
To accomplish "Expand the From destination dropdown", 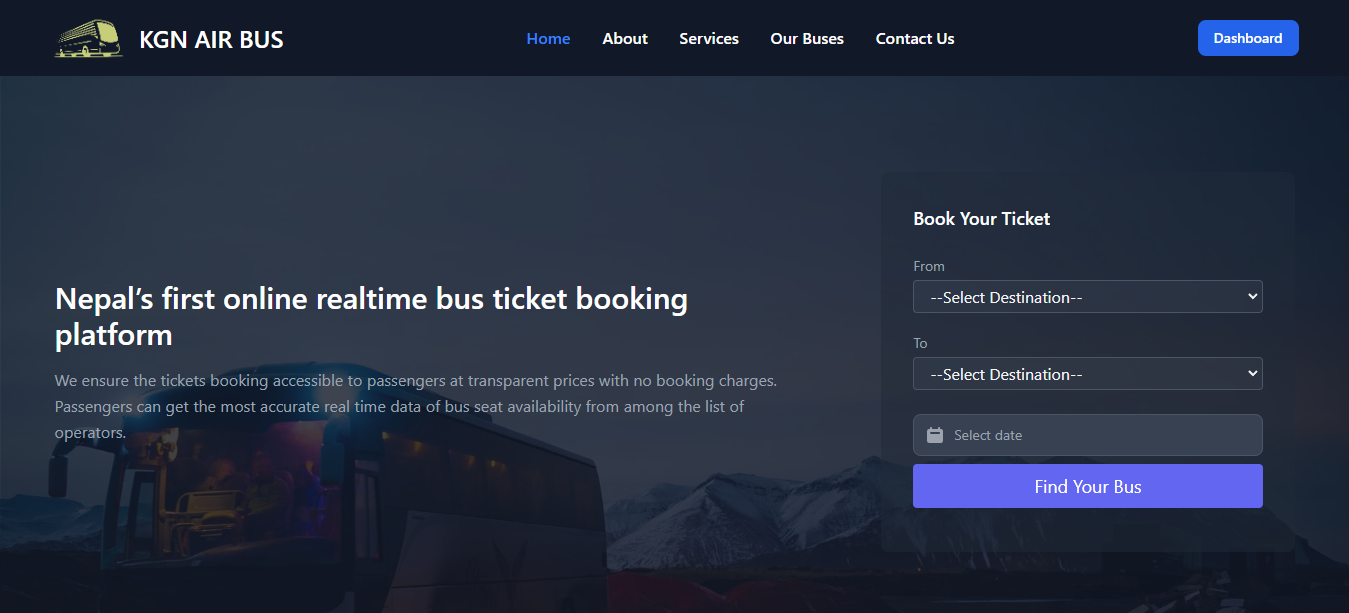I will 1087,297.
